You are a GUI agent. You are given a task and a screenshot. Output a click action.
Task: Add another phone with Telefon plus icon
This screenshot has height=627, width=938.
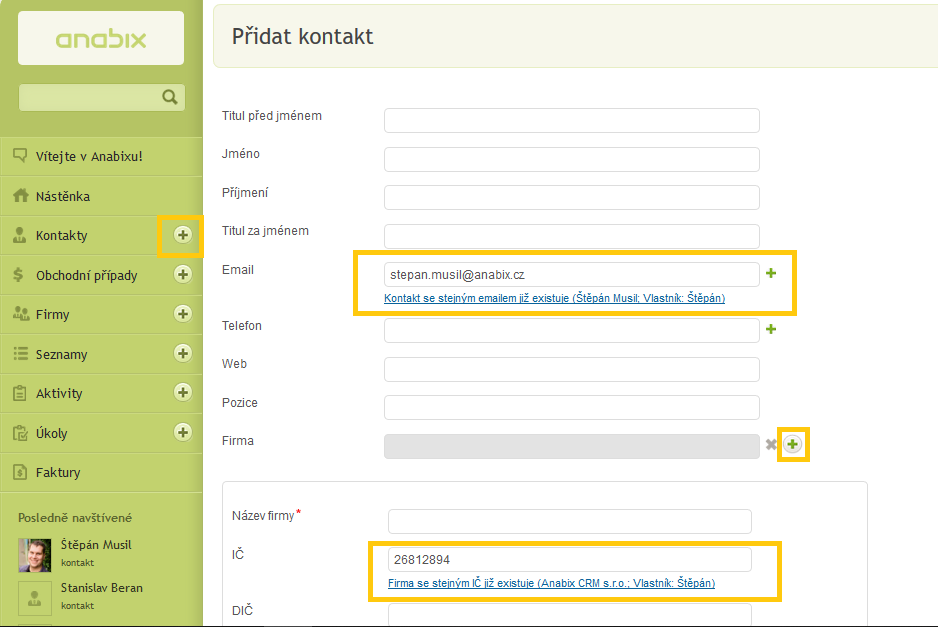coord(771,329)
